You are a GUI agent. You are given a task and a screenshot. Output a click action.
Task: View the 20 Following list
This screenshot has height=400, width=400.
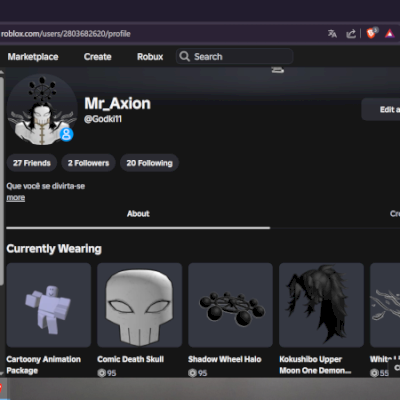pyautogui.click(x=149, y=163)
